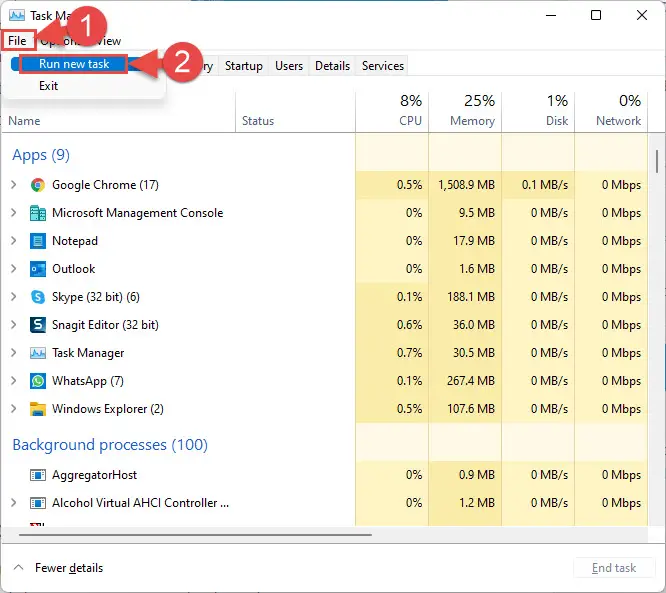Maximize the Task Manager window

(x=596, y=16)
